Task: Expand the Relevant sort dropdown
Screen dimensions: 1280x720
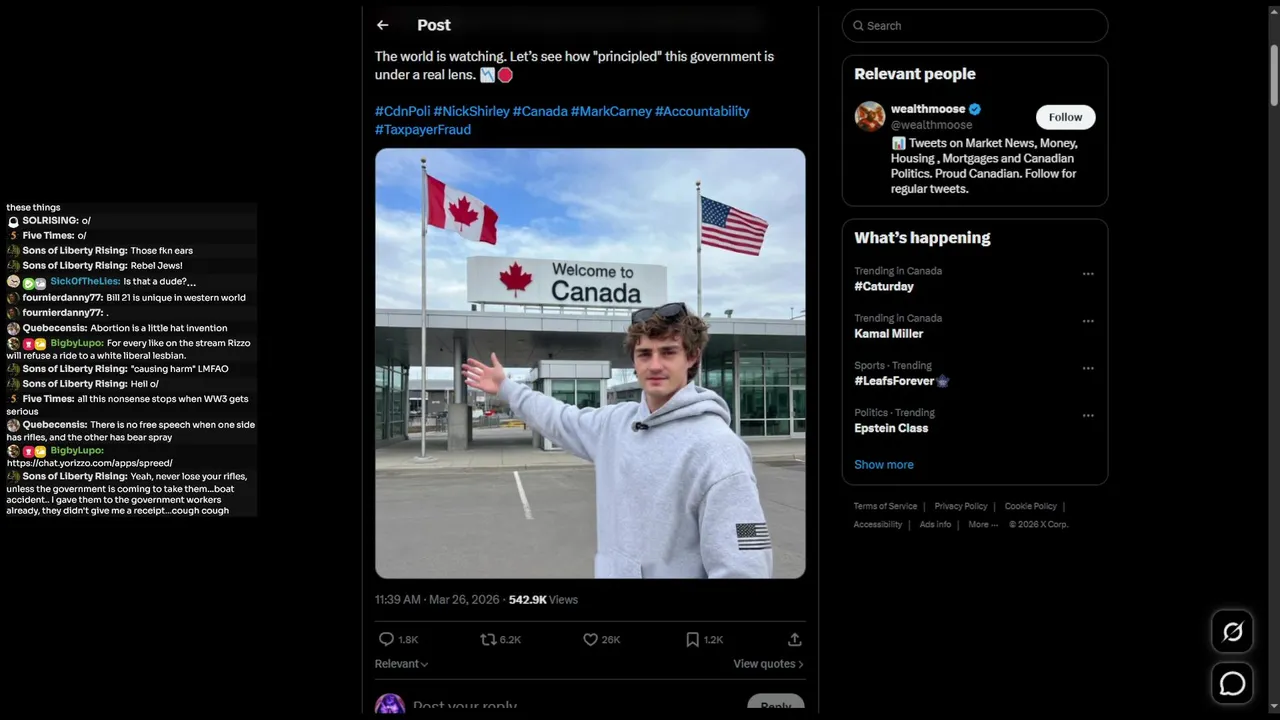Action: pyautogui.click(x=401, y=664)
